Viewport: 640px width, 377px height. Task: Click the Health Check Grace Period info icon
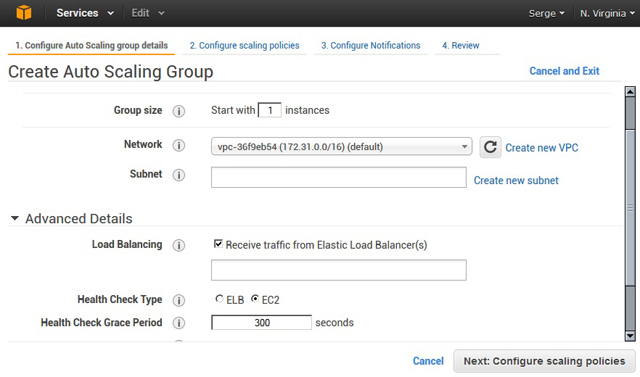(178, 323)
